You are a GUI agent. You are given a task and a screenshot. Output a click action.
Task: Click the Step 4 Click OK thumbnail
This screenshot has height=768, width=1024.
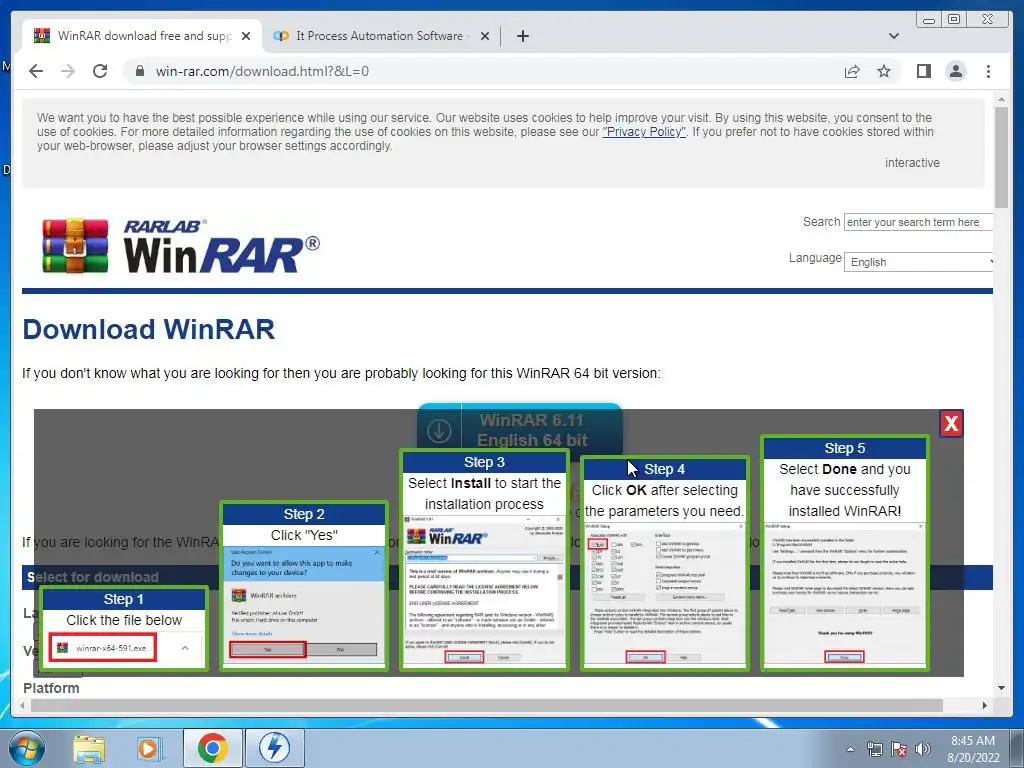coord(664,564)
